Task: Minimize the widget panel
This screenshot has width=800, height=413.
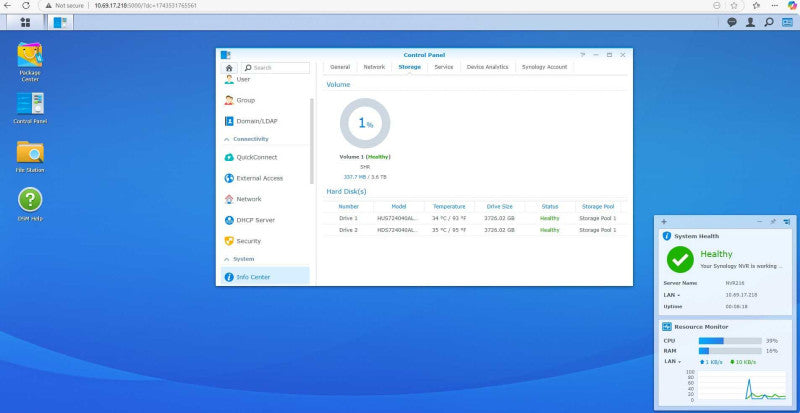Action: click(760, 222)
